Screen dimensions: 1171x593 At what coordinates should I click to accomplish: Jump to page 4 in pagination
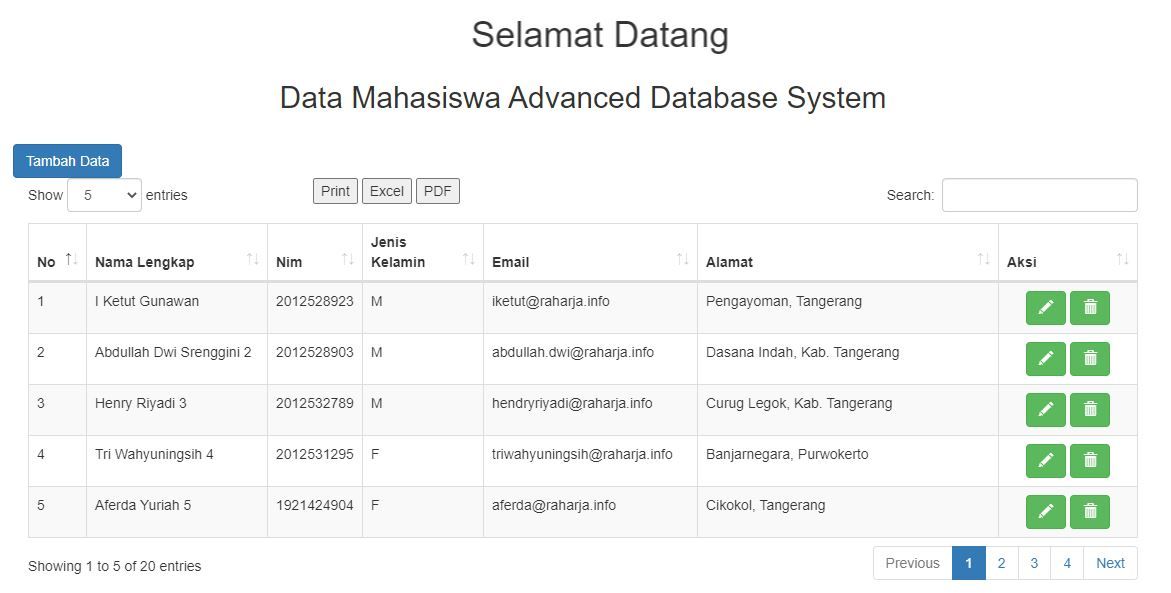1067,563
